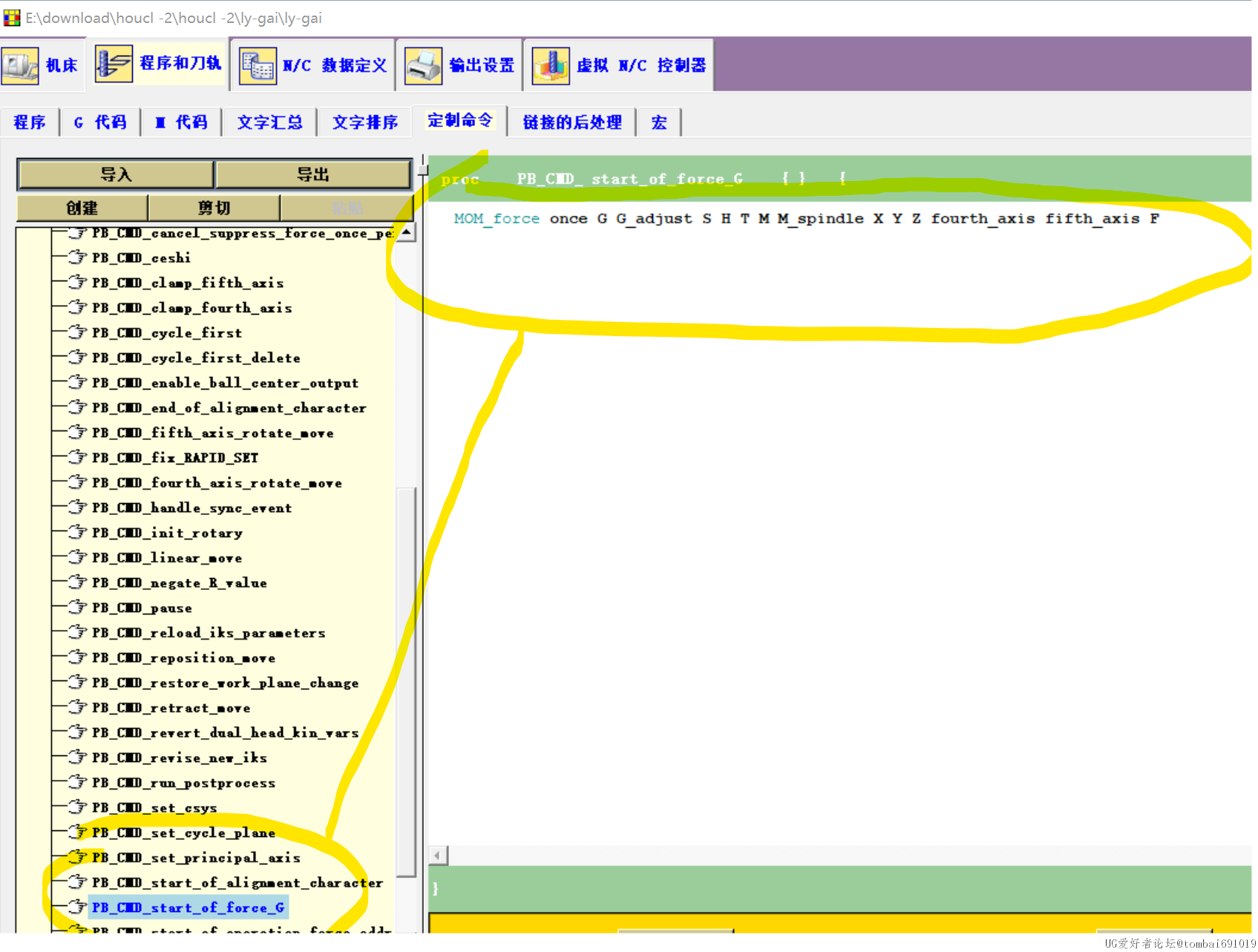The image size is (1258, 952).
Task: Click hand icon beside PB_CMD_retract_move
Action: pyautogui.click(x=77, y=707)
